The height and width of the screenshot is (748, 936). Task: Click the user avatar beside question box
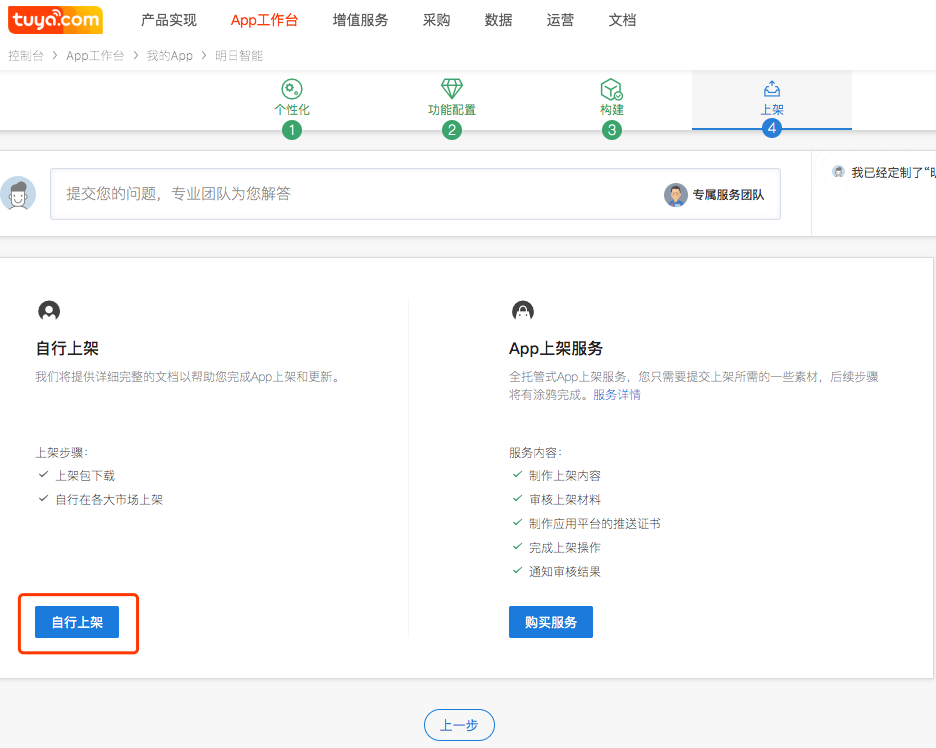pos(18,194)
